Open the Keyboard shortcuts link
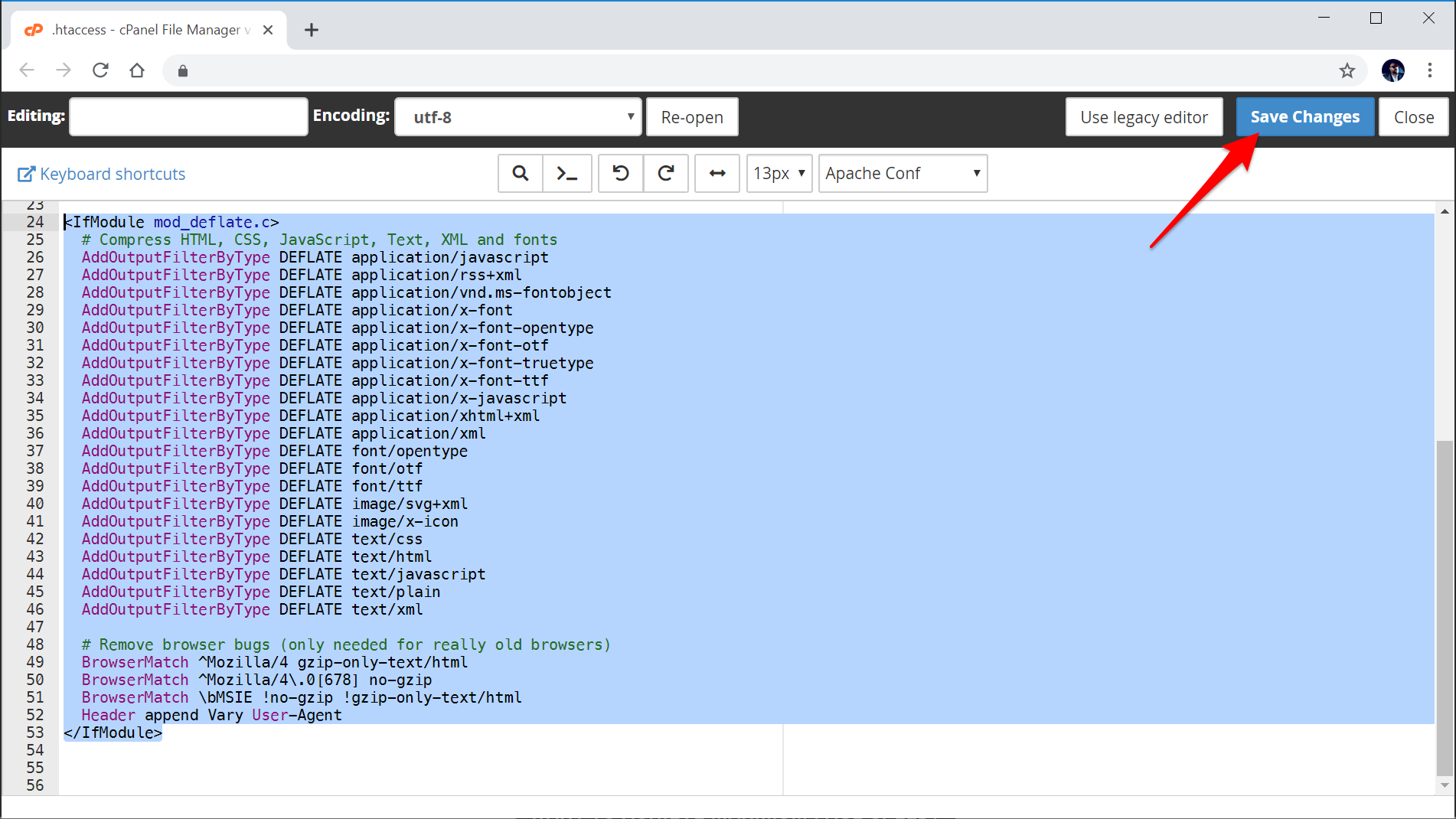The image size is (1456, 819). pyautogui.click(x=102, y=174)
